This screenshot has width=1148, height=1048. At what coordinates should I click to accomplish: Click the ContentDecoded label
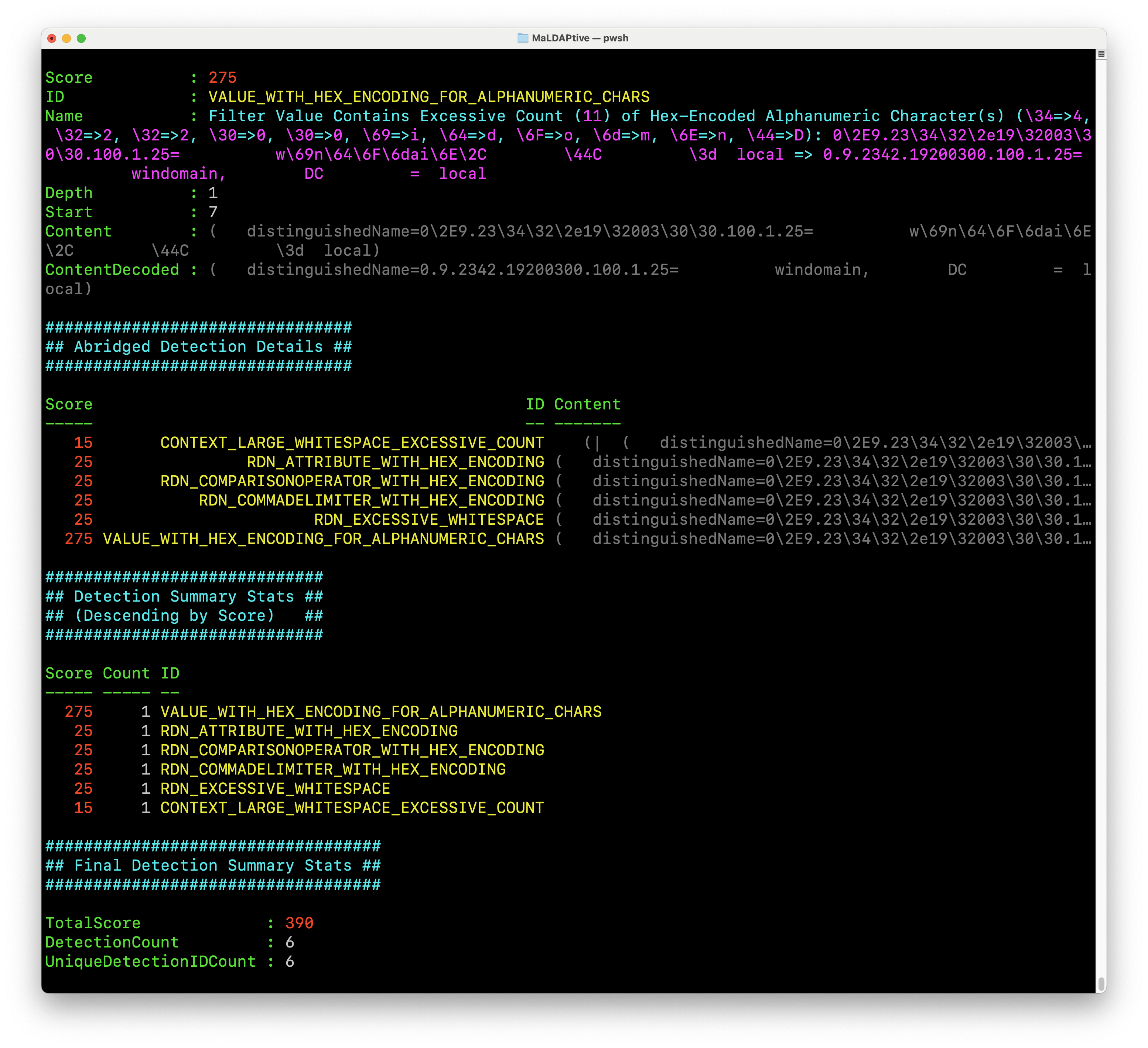point(112,270)
